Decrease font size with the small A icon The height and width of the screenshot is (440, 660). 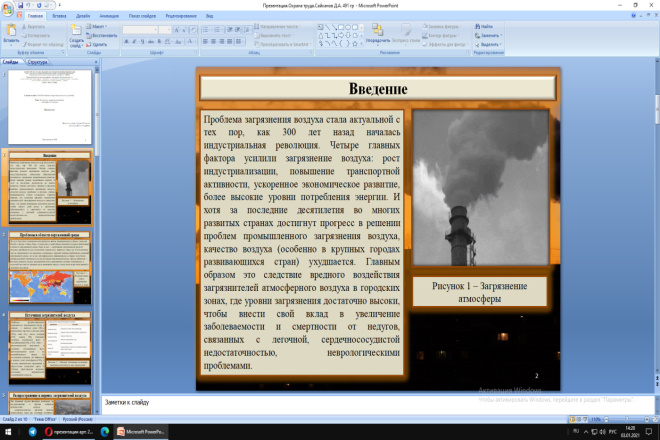(184, 30)
